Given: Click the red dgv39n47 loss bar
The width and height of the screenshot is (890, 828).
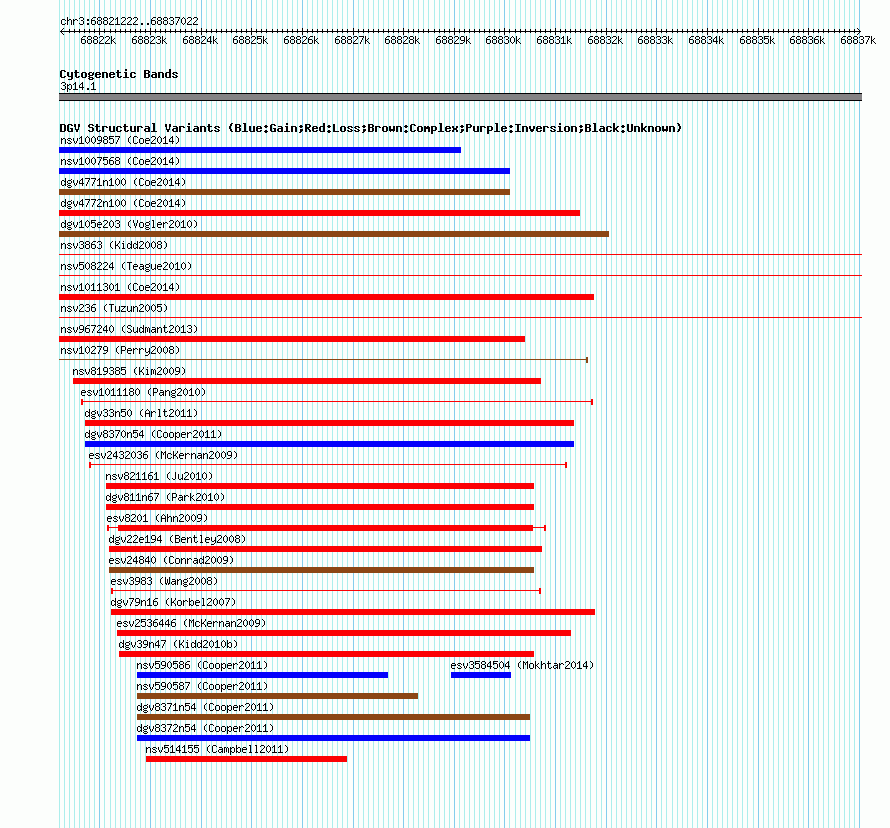Looking at the screenshot, I should coord(326,654).
